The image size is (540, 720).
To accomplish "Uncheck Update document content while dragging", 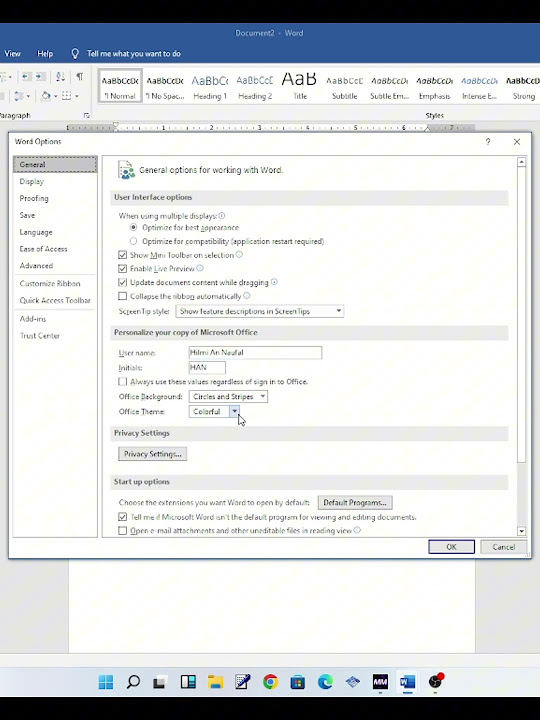I will click(122, 282).
